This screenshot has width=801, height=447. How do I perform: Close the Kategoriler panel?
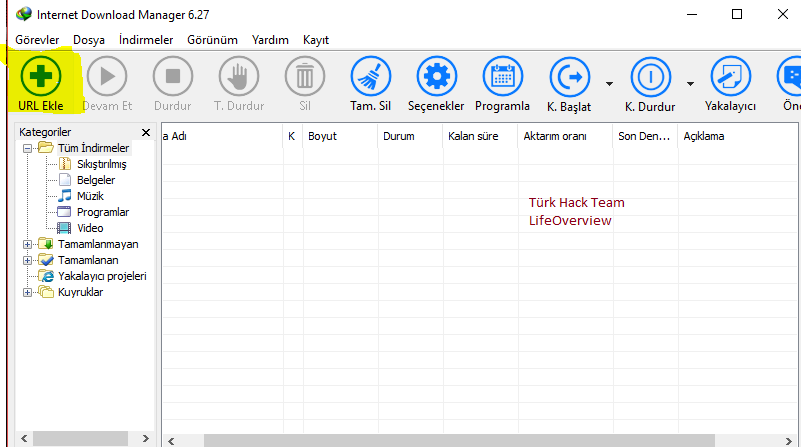point(146,132)
